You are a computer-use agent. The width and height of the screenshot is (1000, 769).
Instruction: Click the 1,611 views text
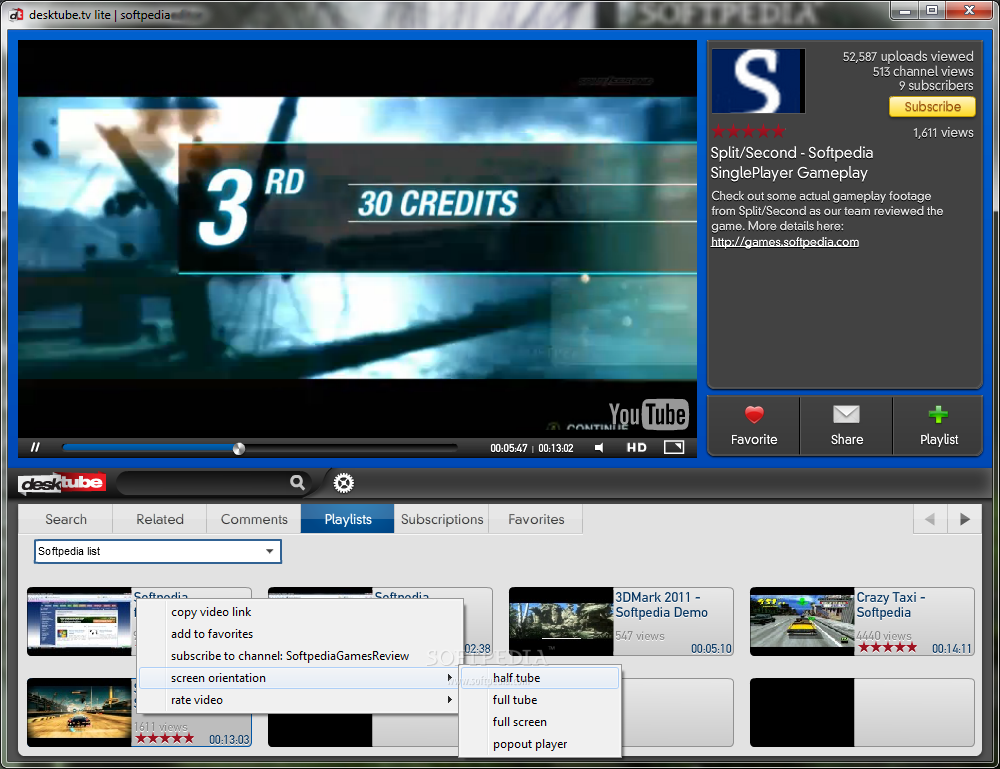click(x=943, y=133)
